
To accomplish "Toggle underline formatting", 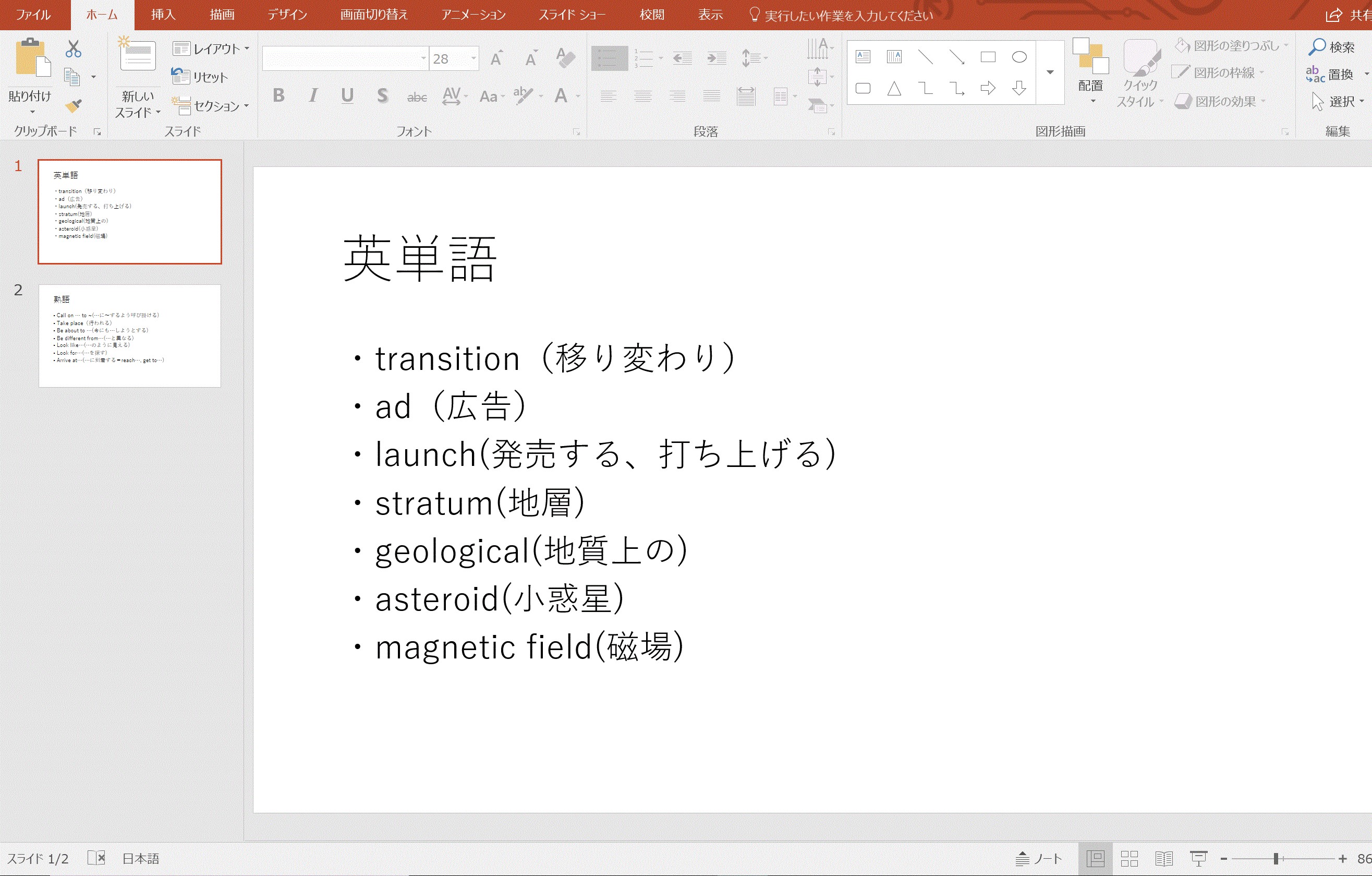I will [x=347, y=96].
